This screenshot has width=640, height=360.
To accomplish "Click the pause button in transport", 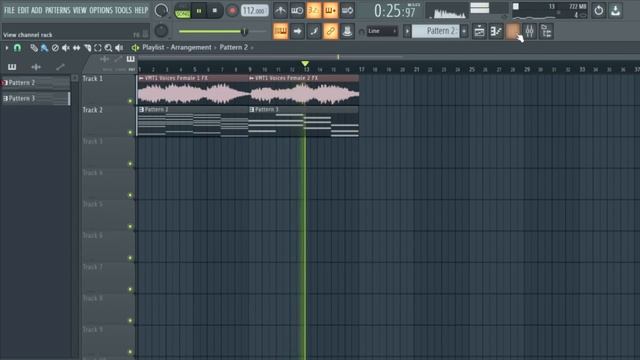I will (199, 11).
